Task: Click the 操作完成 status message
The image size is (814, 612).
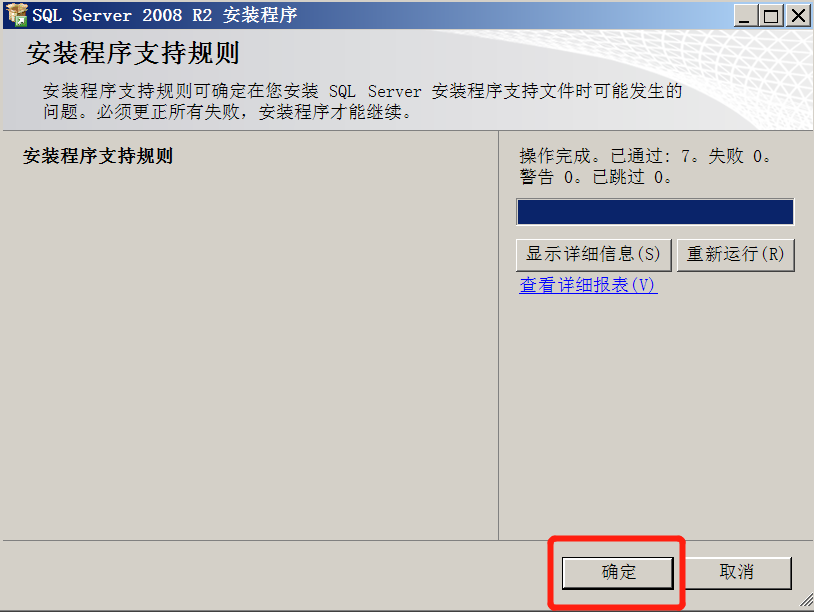Action: coord(646,156)
